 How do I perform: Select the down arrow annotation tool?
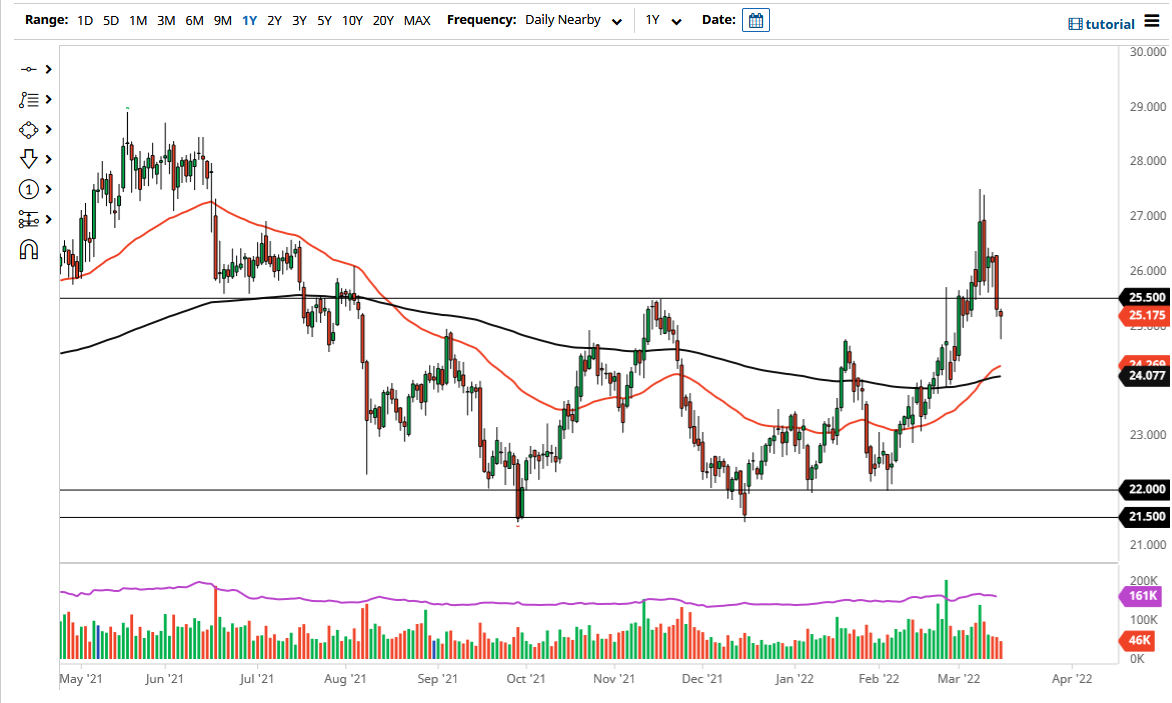point(28,159)
